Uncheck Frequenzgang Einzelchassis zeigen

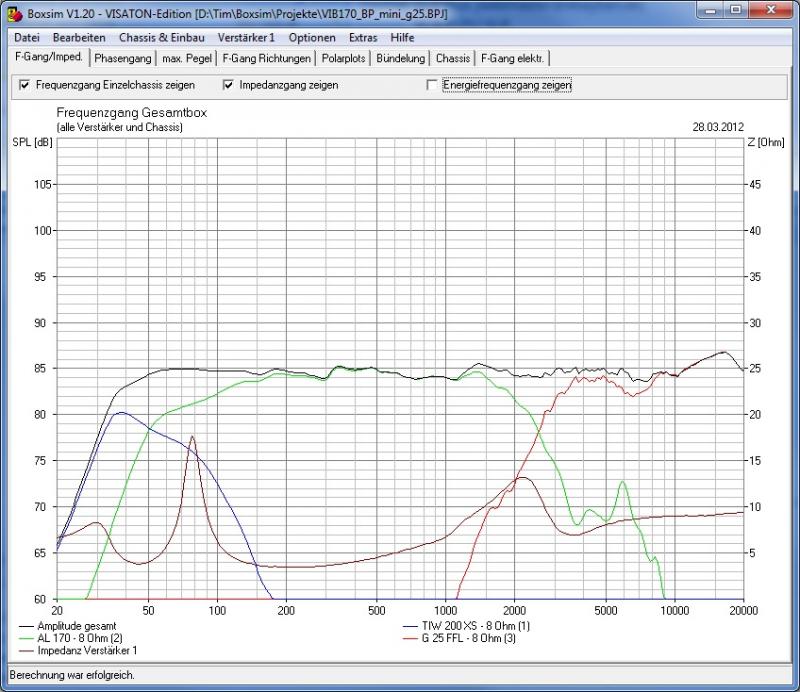click(25, 85)
